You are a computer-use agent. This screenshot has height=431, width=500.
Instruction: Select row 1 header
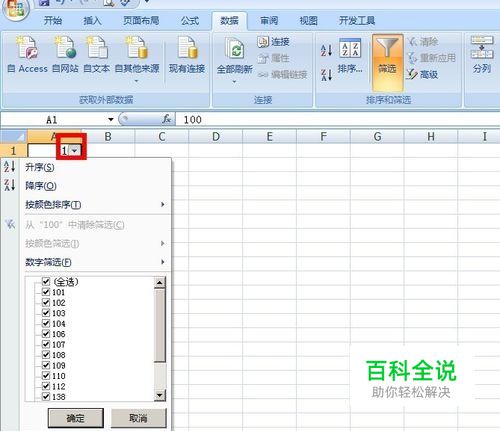pyautogui.click(x=13, y=151)
